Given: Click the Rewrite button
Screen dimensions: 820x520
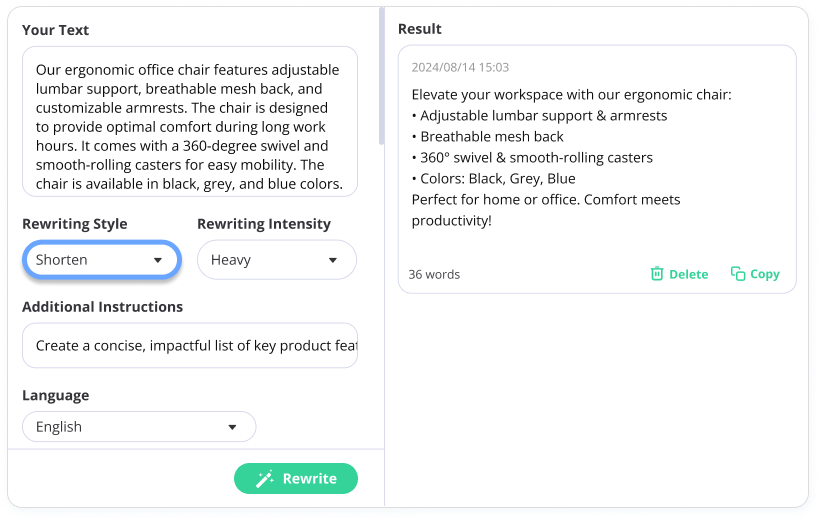Looking at the screenshot, I should pyautogui.click(x=296, y=479).
